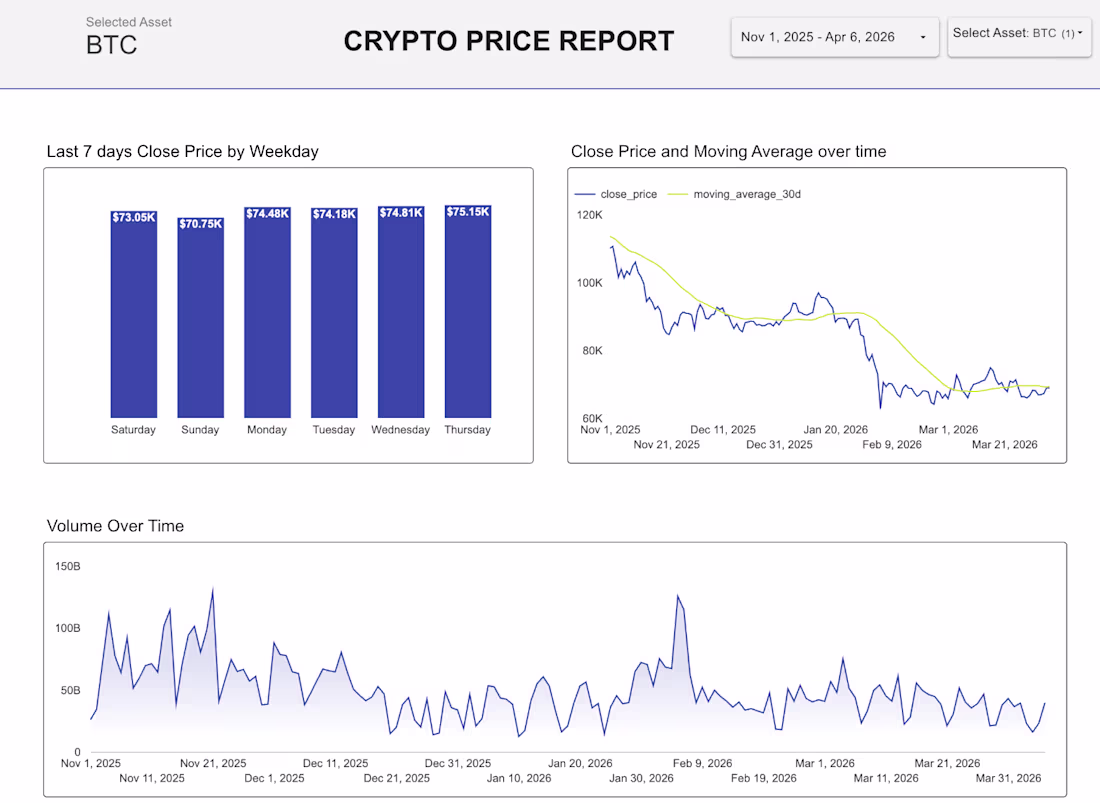
Task: Click the close_price blue legend line
Action: 584,194
